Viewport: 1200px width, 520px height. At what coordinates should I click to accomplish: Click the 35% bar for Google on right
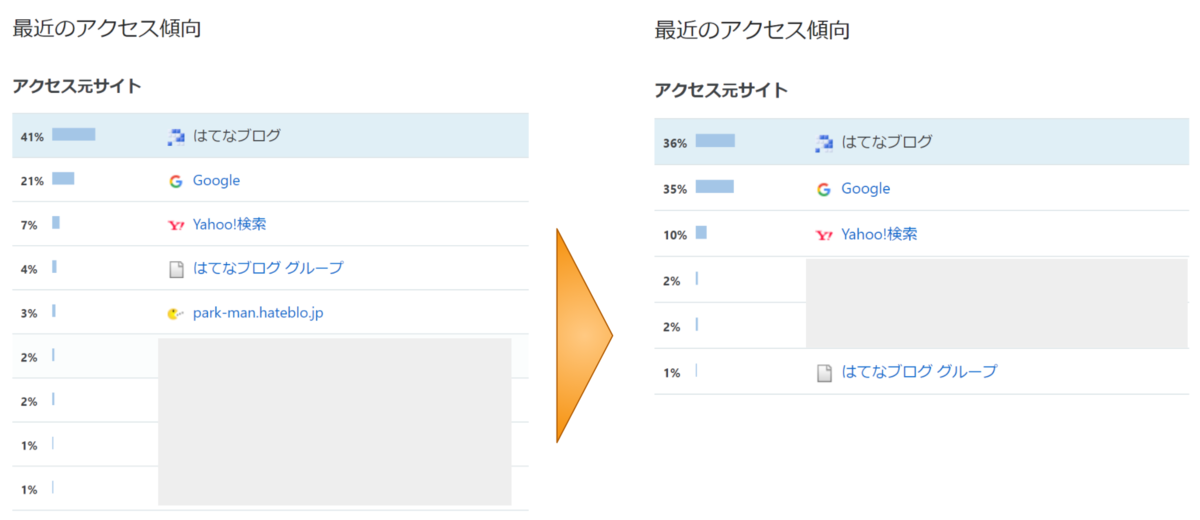(x=714, y=187)
